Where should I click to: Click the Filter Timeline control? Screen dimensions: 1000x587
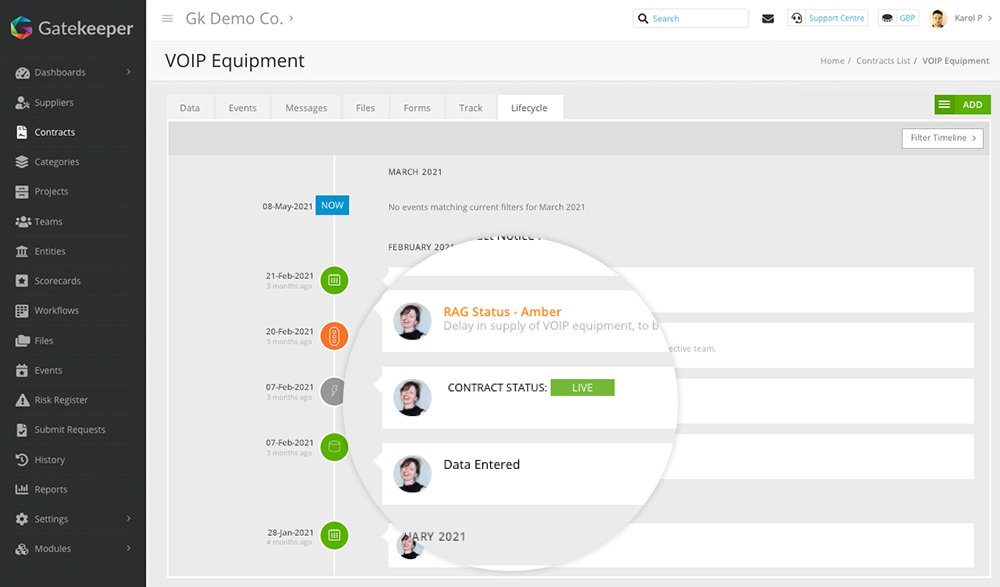pos(941,138)
